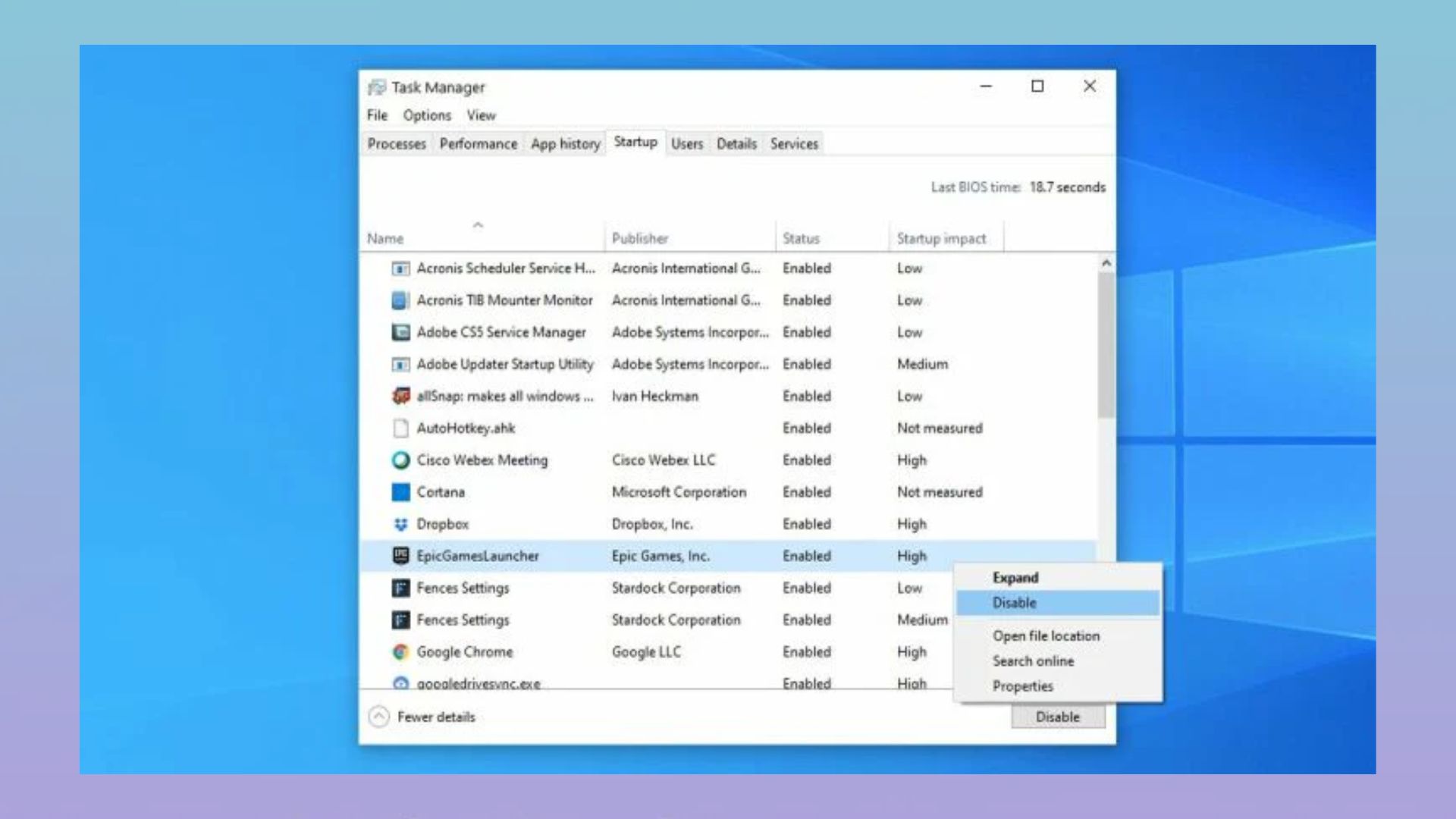
Task: Click the 18.7 seconds BIOS time value
Action: [x=1067, y=187]
